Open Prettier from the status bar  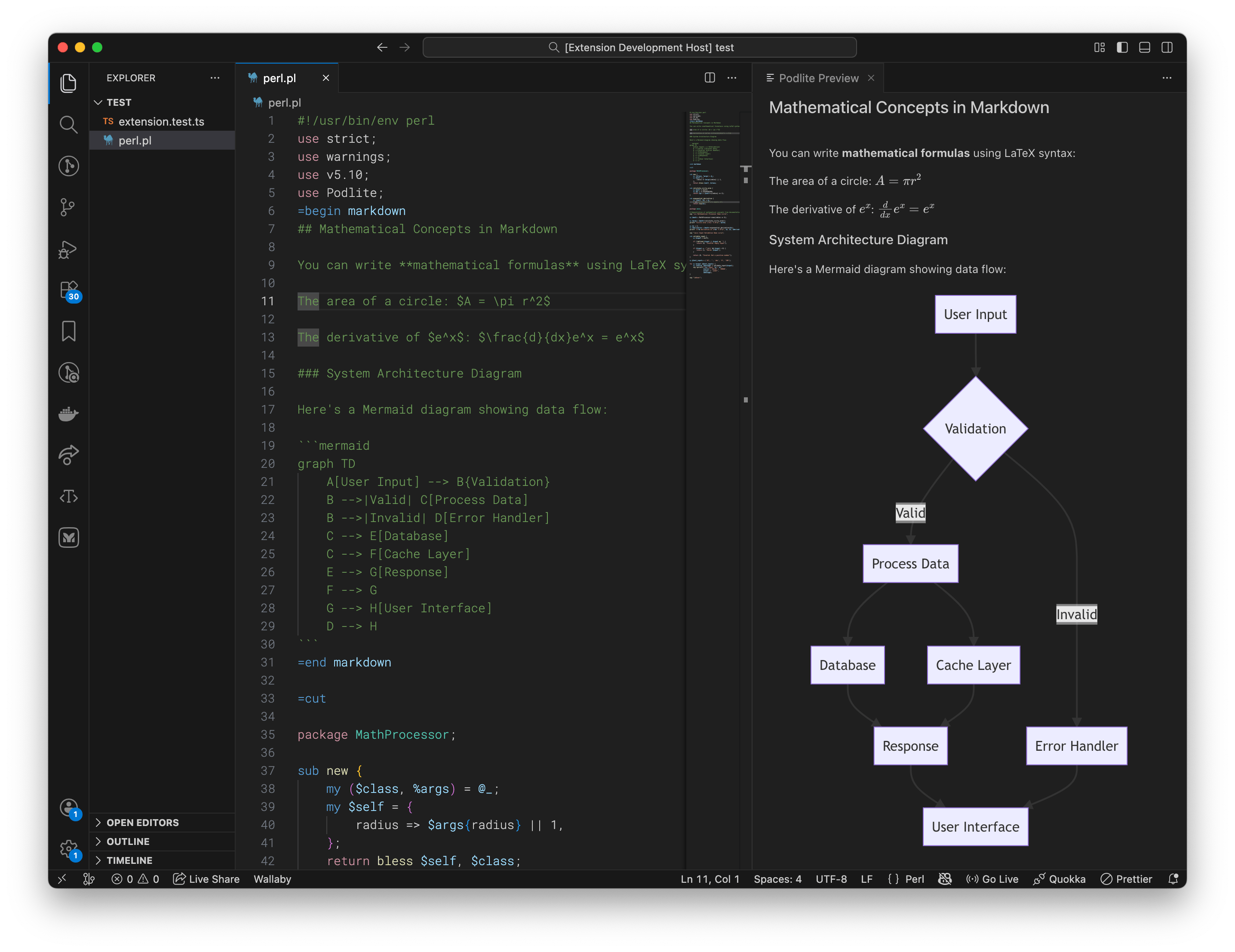(1127, 879)
